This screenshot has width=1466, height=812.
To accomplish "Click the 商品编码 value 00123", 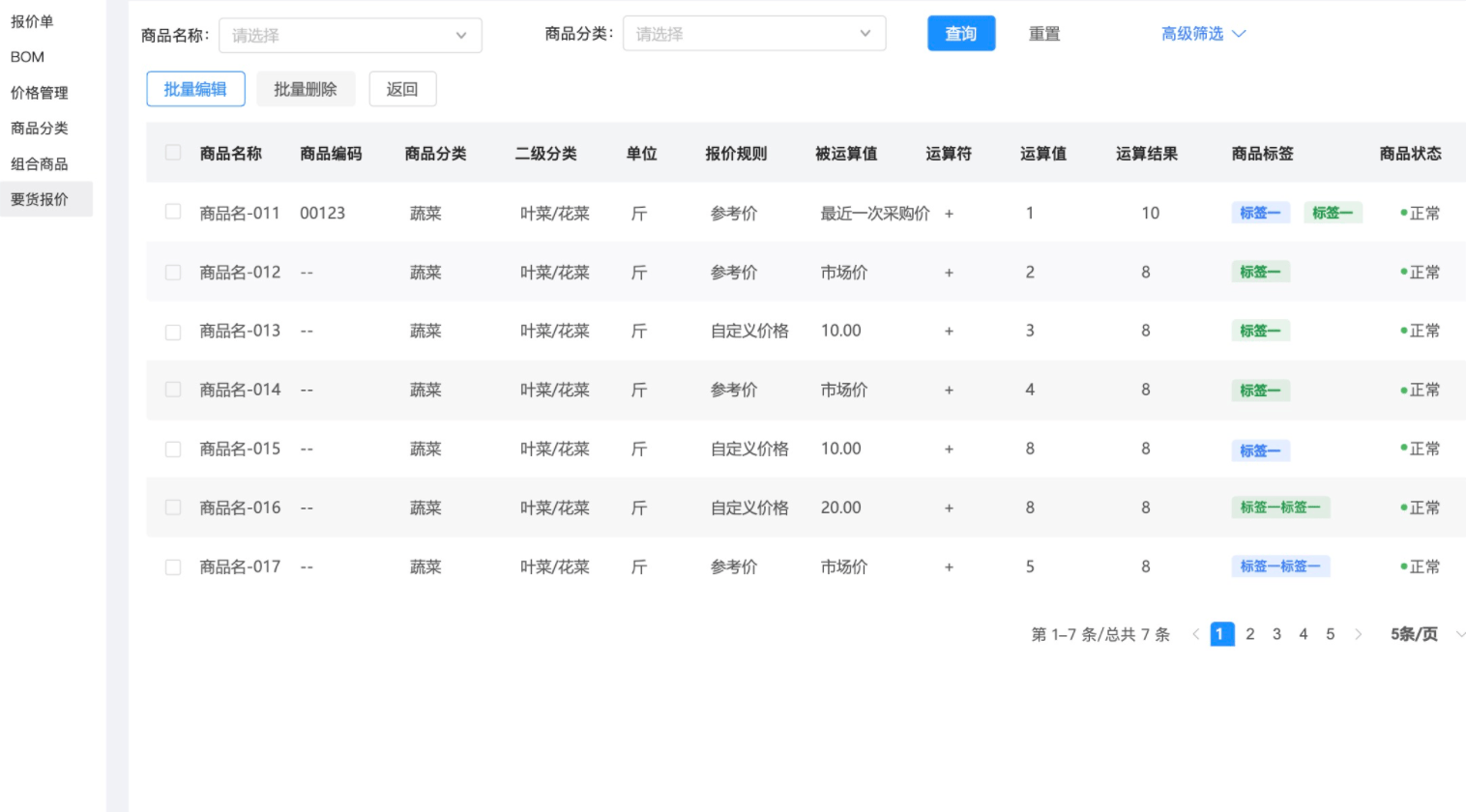I will coord(322,214).
